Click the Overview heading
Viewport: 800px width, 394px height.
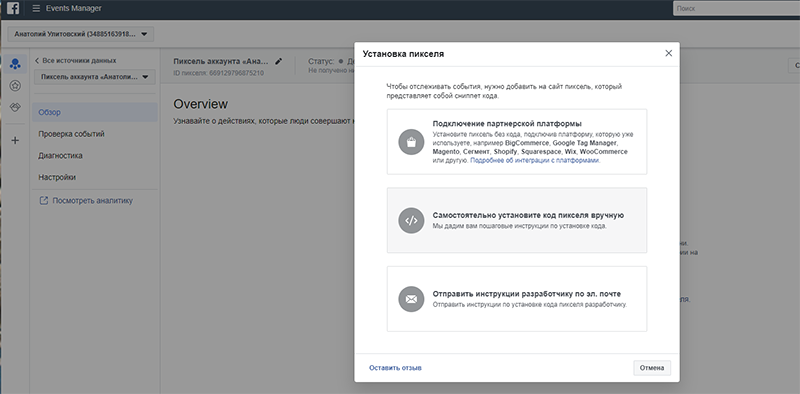(201, 104)
